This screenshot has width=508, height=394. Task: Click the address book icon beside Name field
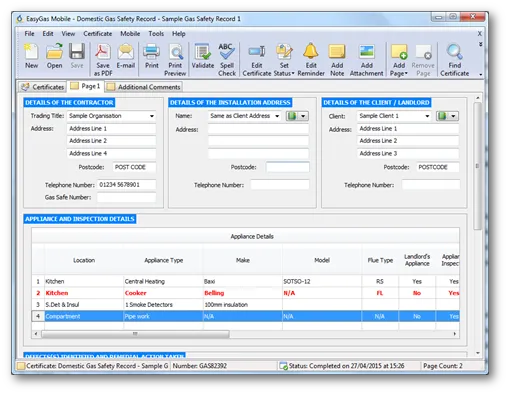[x=292, y=116]
